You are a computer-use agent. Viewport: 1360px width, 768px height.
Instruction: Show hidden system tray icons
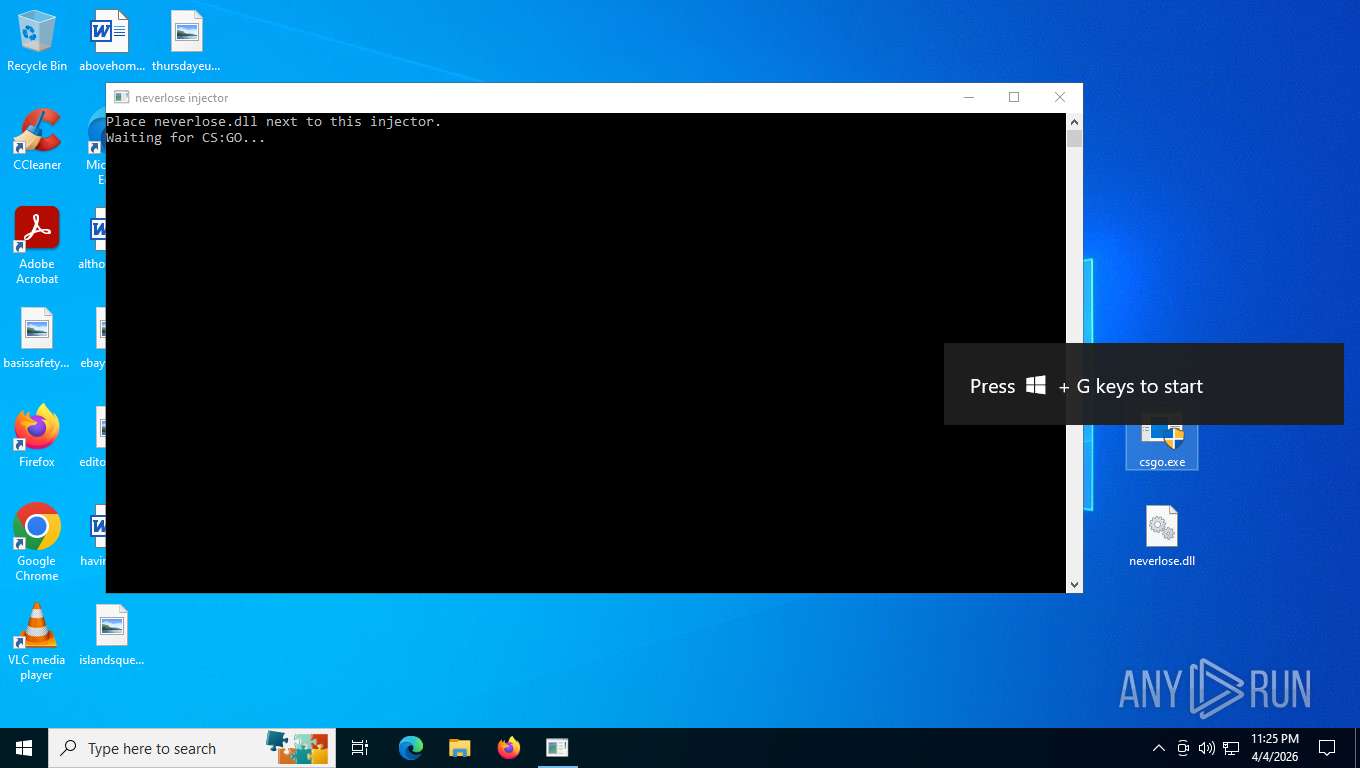tap(1159, 748)
